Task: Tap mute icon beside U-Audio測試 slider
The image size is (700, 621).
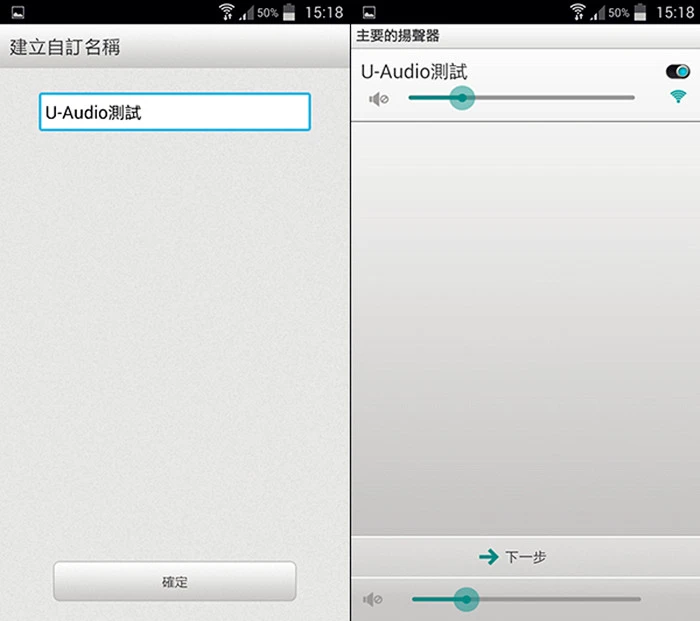Action: pos(379,99)
